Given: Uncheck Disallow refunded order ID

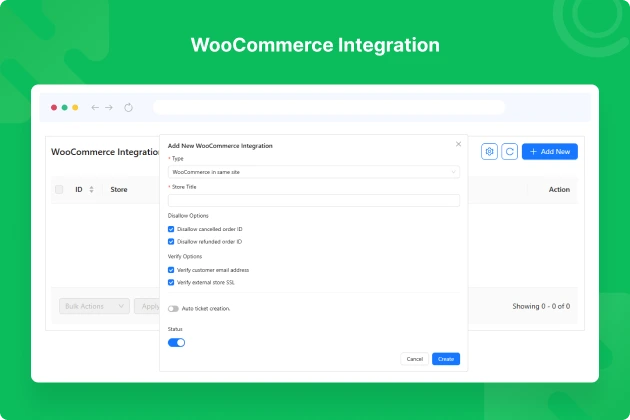Looking at the screenshot, I should (x=171, y=242).
